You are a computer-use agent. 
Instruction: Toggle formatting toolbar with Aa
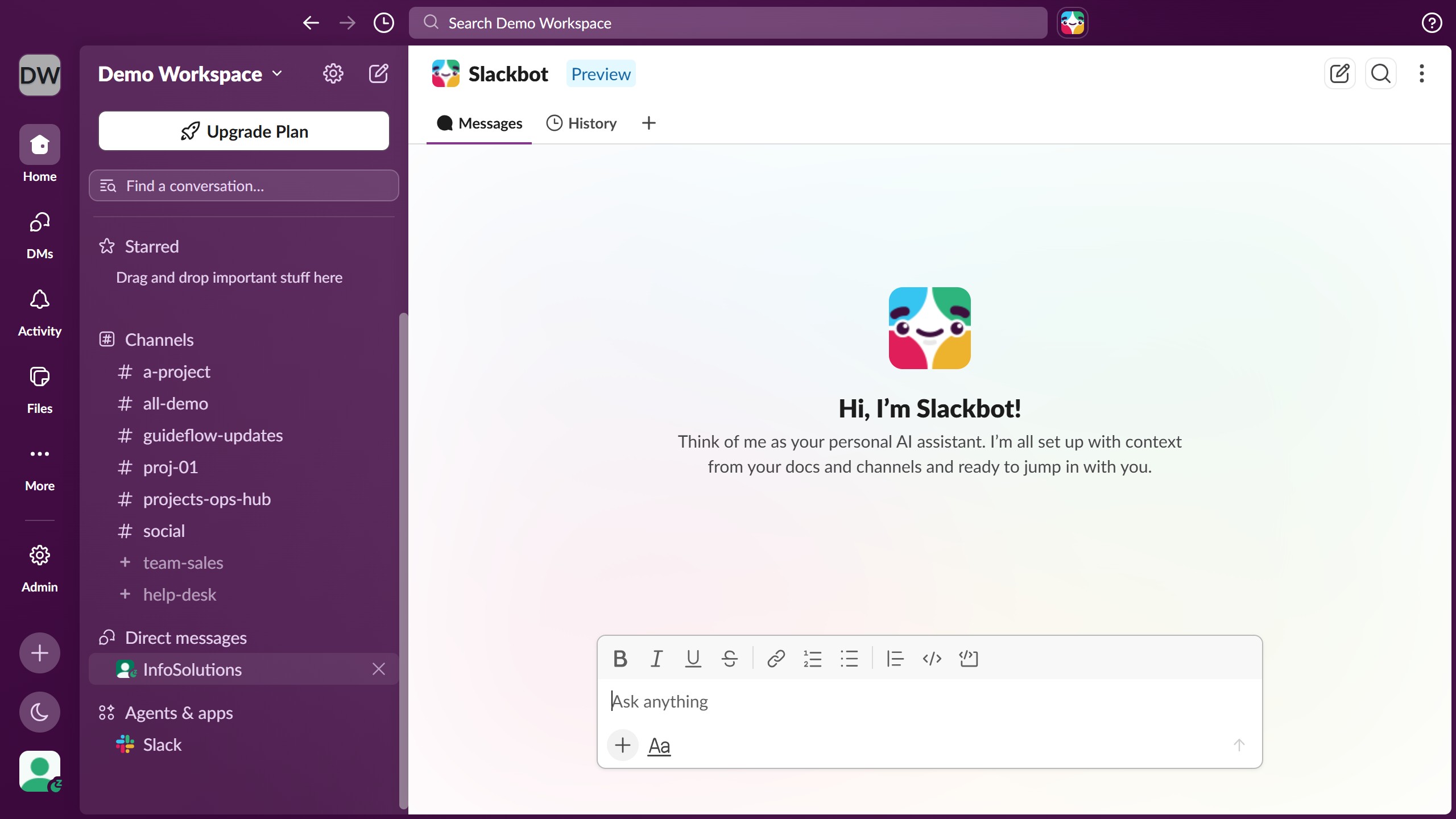point(659,745)
